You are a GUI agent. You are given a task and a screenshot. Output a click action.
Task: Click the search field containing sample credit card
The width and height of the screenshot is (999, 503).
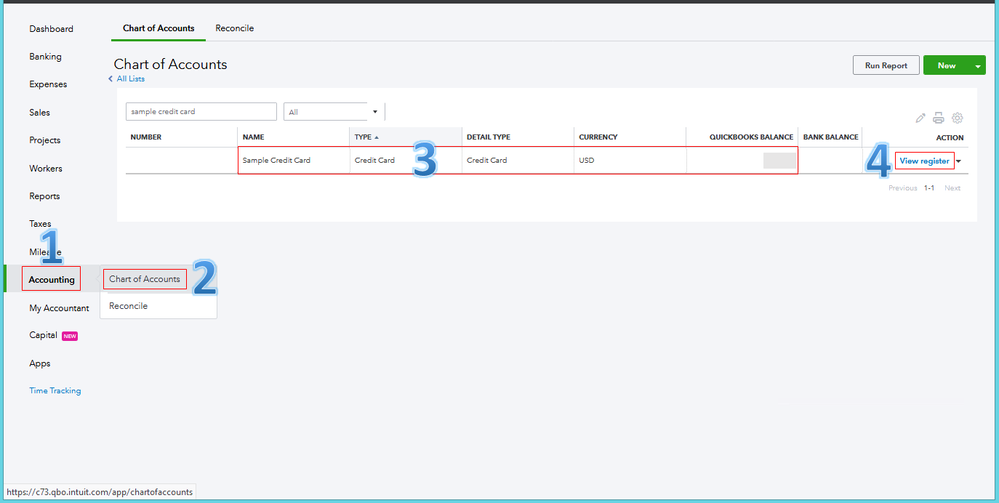click(x=201, y=112)
